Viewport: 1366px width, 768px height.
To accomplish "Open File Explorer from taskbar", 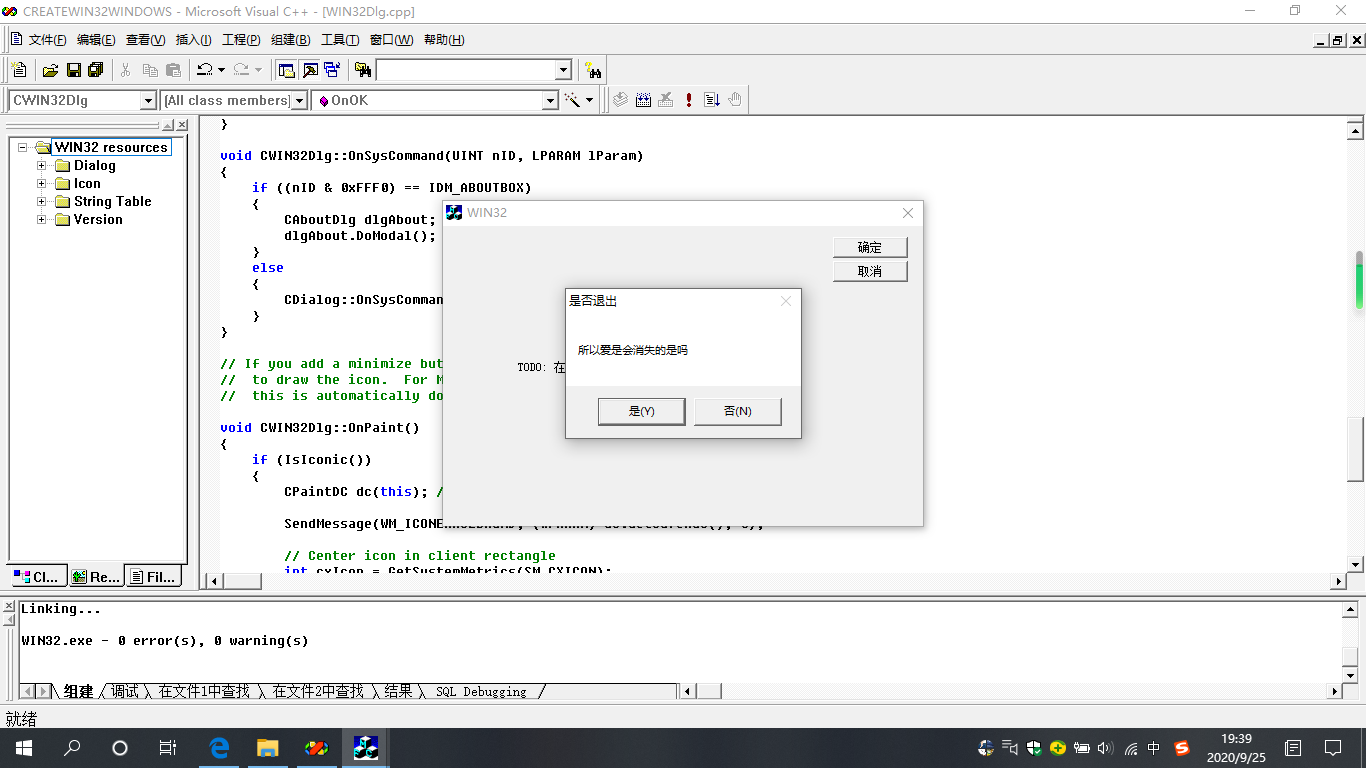I will coord(267,747).
